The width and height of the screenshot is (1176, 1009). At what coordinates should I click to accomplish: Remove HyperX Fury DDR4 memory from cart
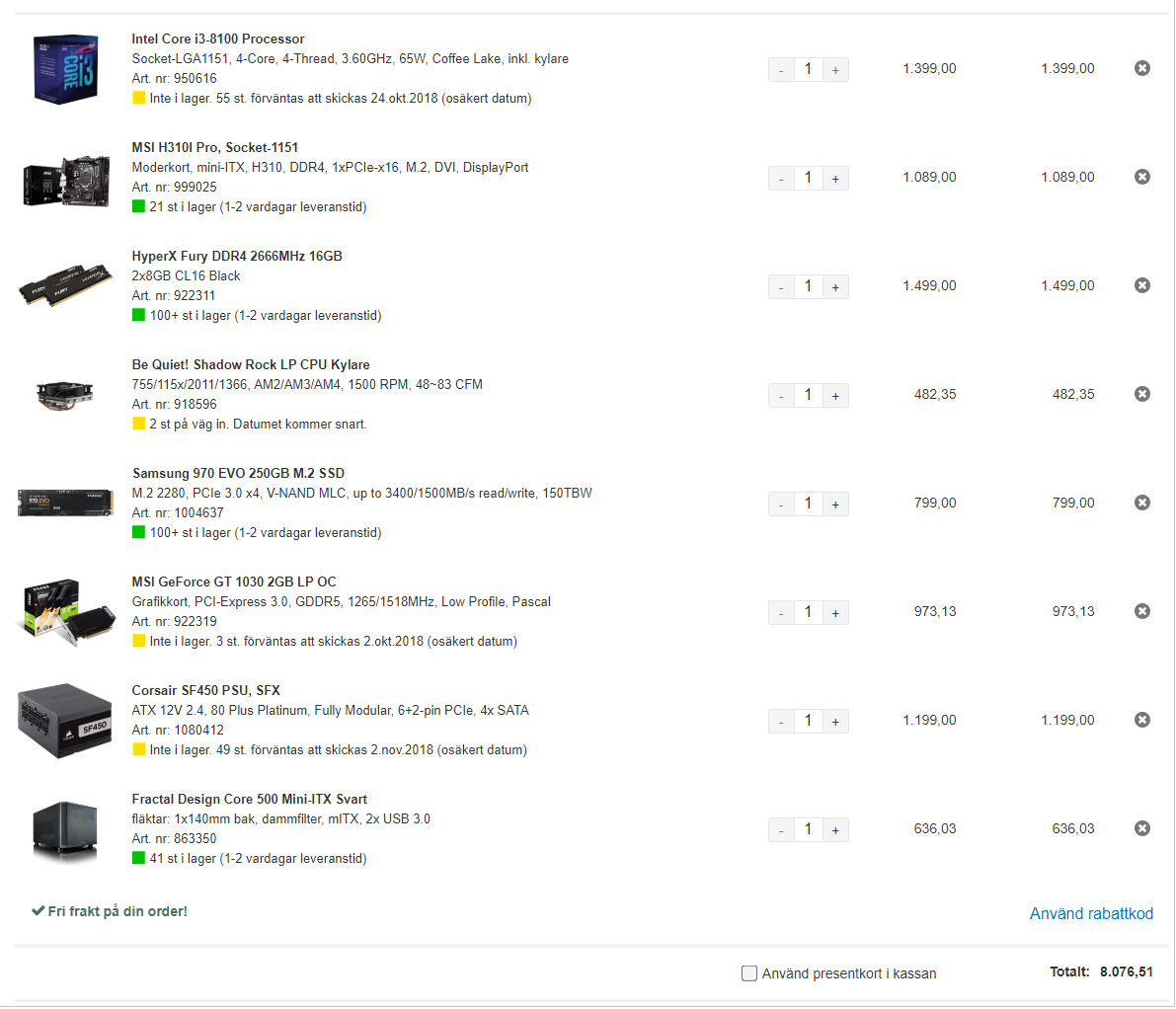point(1141,285)
